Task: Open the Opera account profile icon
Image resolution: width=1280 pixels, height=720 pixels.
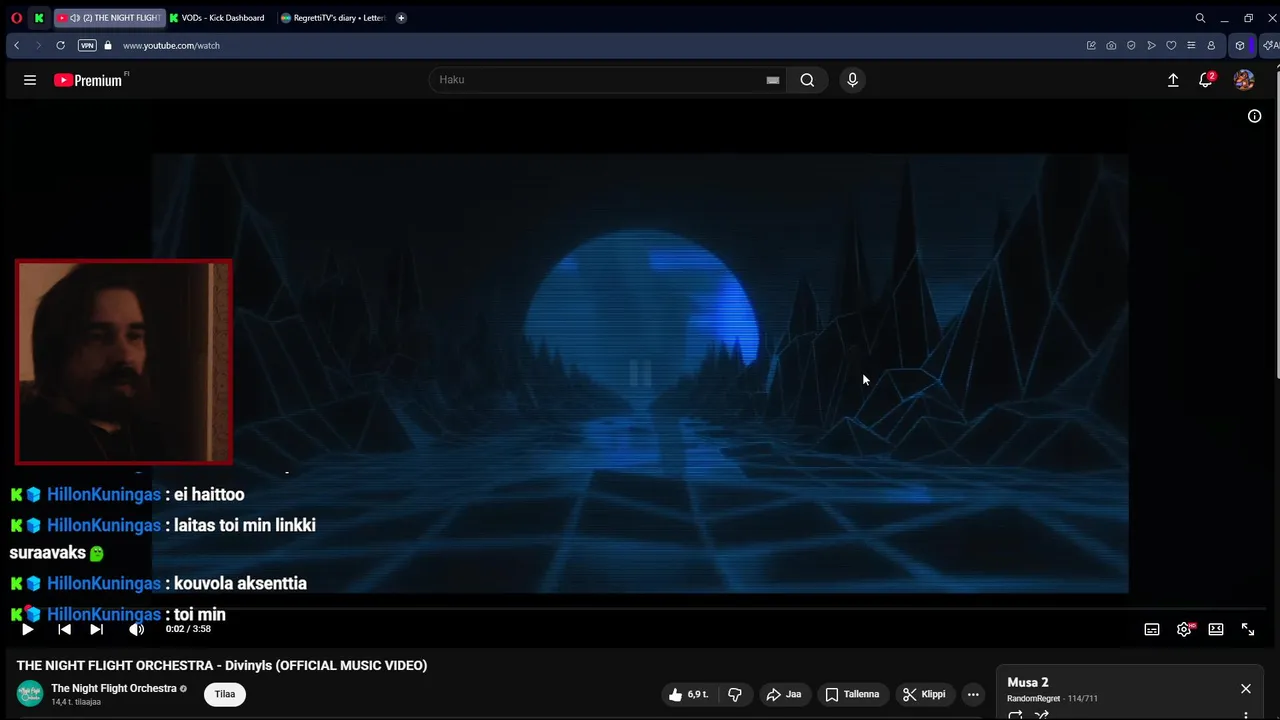Action: [x=1211, y=45]
